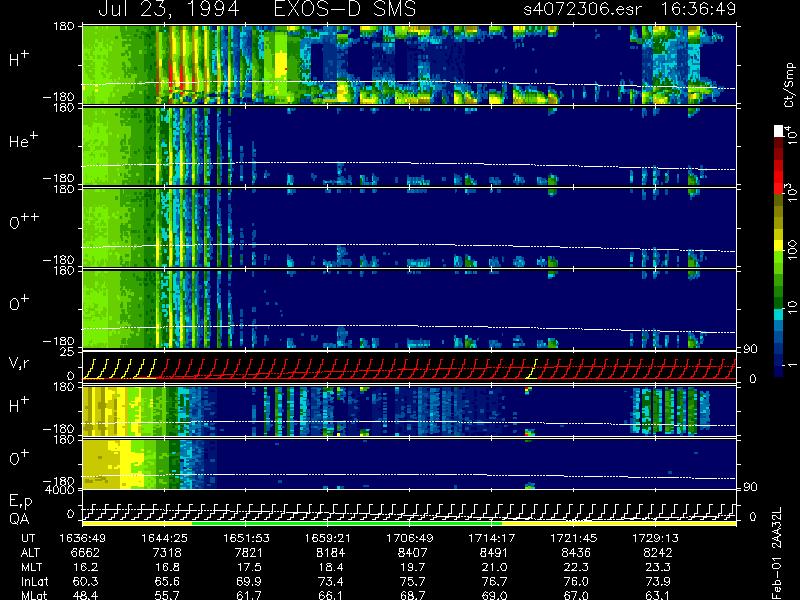The height and width of the screenshot is (600, 800).
Task: Click the filename 's4072306.esr'
Action: (x=582, y=9)
